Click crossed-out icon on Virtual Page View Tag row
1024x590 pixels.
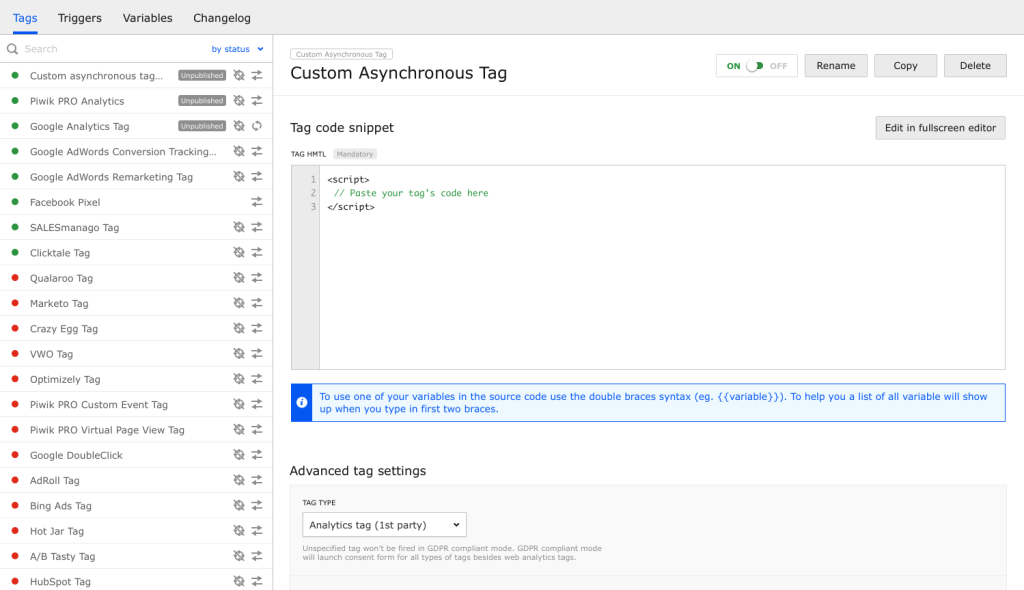tap(239, 430)
